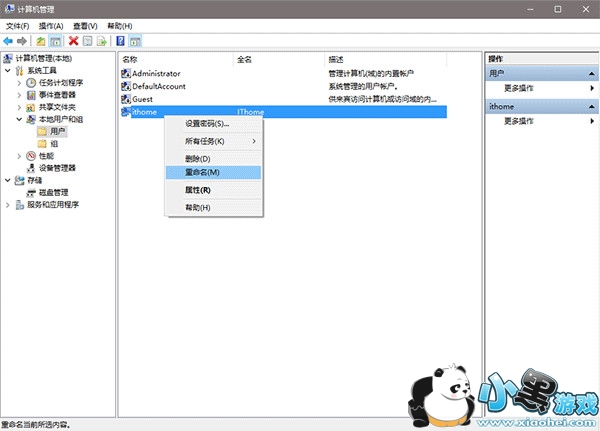Click 更多操作 under 用户 section
Image resolution: width=600 pixels, height=431 pixels.
[542, 88]
